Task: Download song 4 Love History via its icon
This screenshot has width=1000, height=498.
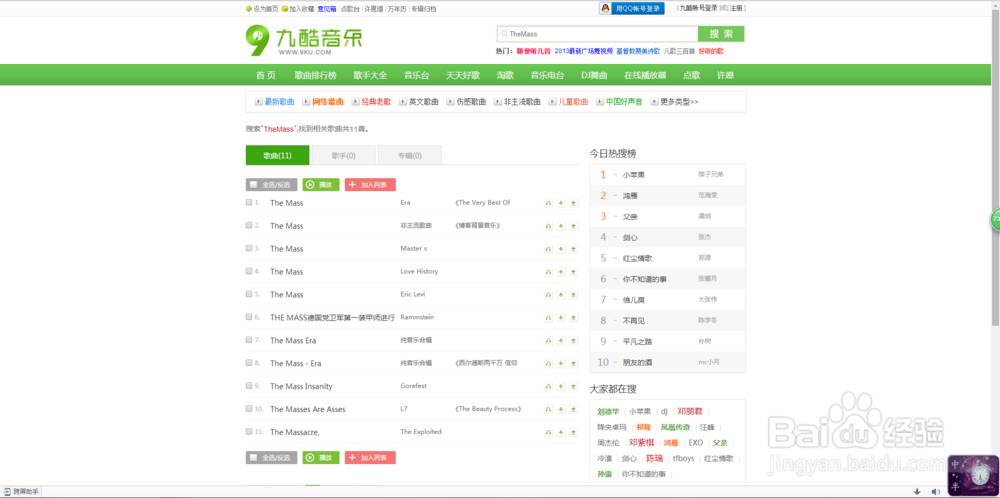Action: (573, 272)
